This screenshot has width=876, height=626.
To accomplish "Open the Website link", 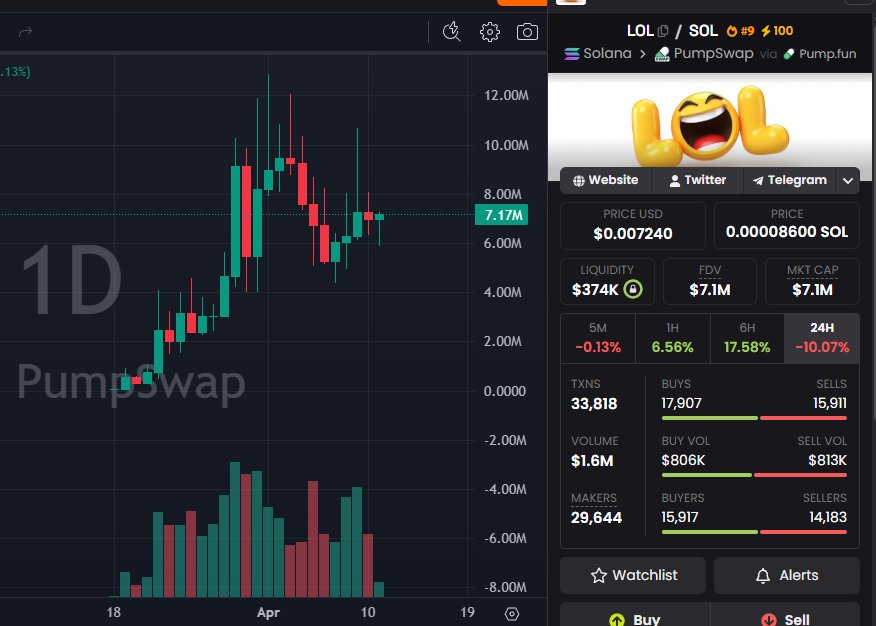I will tap(606, 180).
